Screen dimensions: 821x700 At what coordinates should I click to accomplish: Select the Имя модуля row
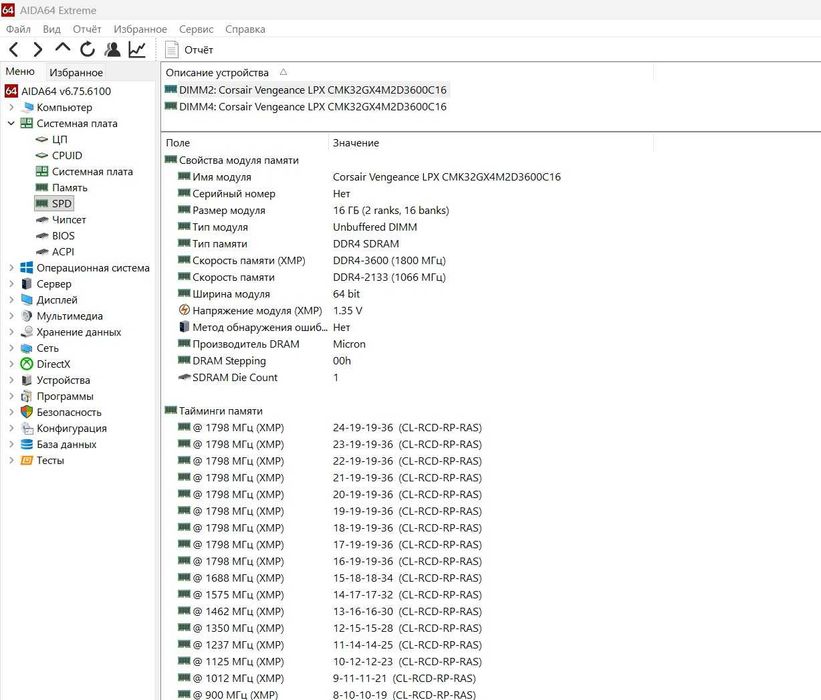(x=369, y=177)
